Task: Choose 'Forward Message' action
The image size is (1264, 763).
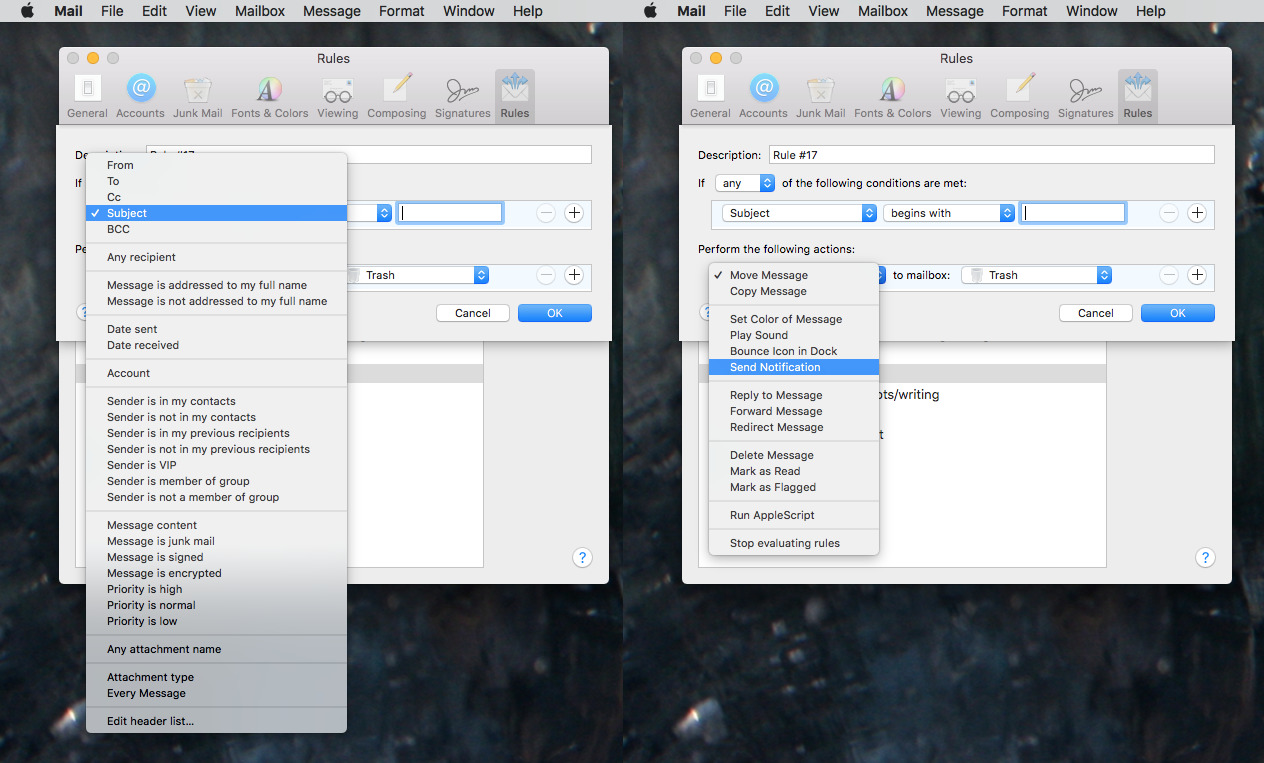Action: 793,411
